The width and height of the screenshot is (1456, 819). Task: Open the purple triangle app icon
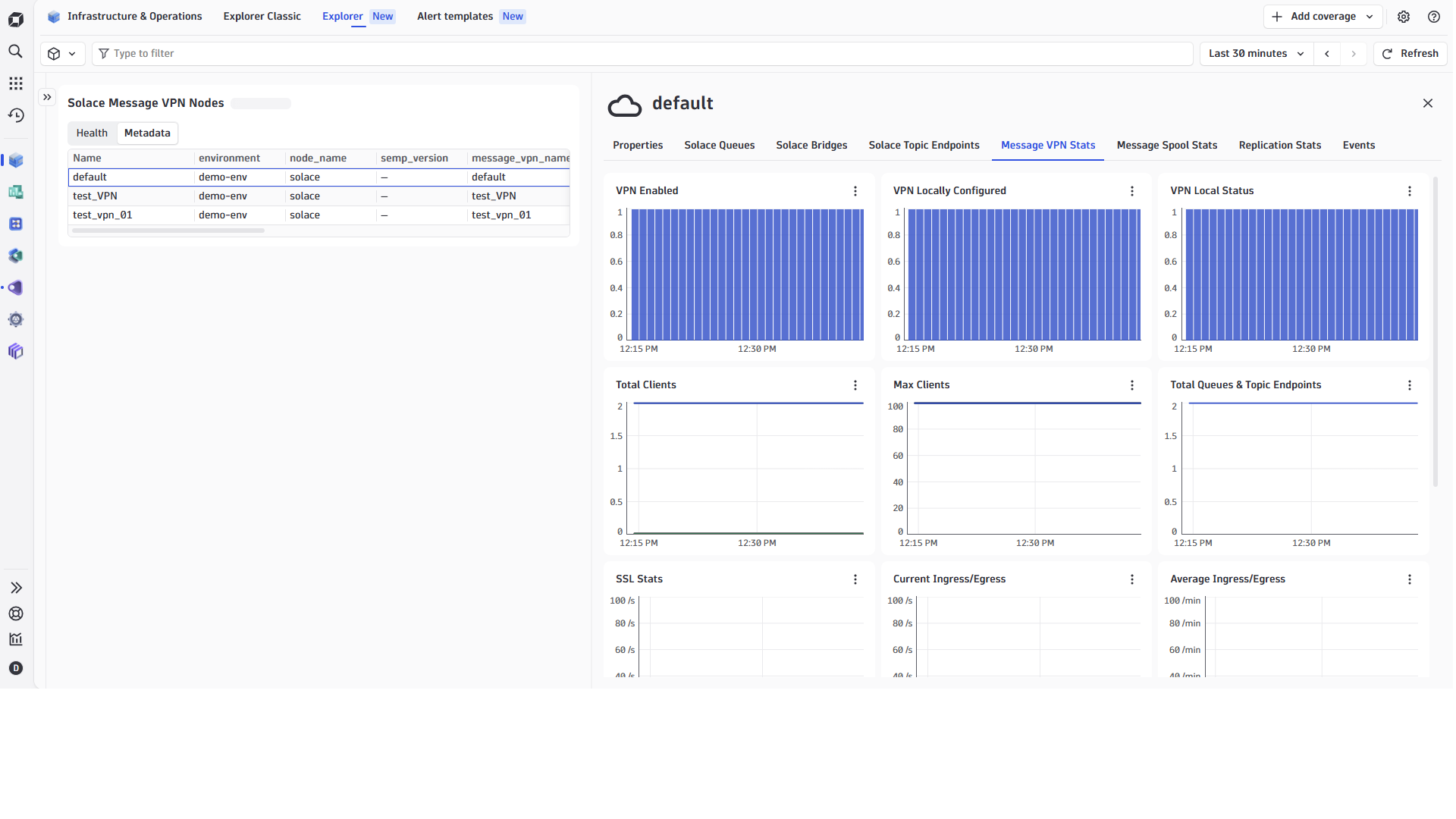coord(16,287)
